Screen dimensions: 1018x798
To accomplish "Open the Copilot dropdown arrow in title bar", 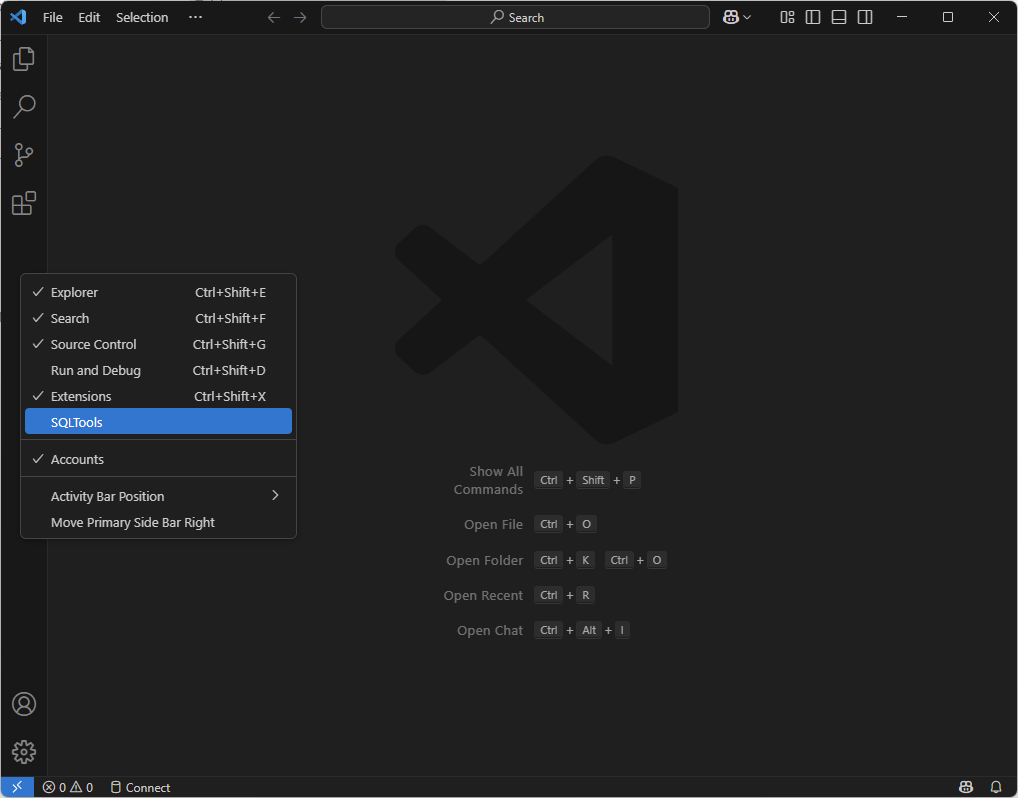I will (747, 17).
